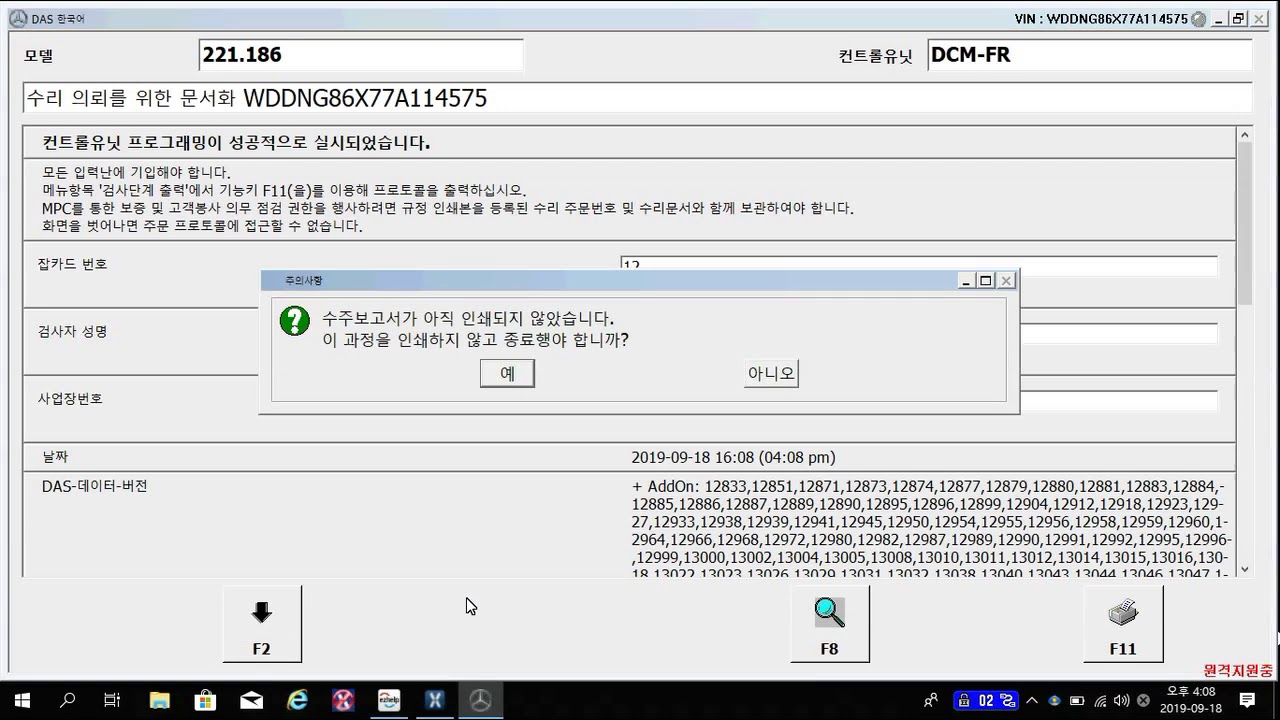Click the taskbar clock showing 4:08

pyautogui.click(x=1190, y=700)
